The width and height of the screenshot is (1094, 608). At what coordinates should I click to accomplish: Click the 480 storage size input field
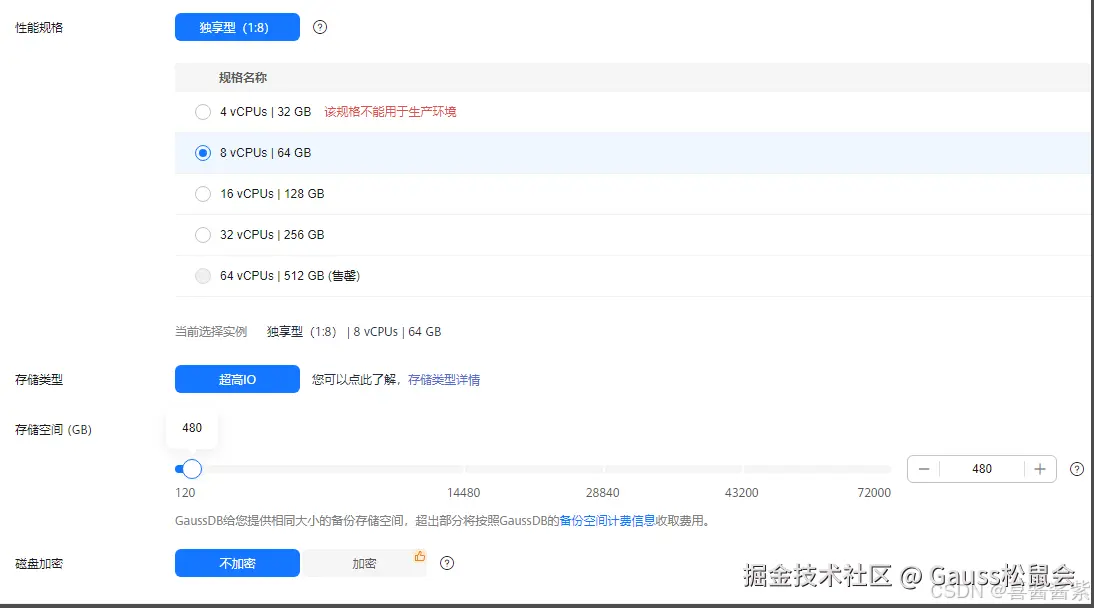click(x=982, y=468)
